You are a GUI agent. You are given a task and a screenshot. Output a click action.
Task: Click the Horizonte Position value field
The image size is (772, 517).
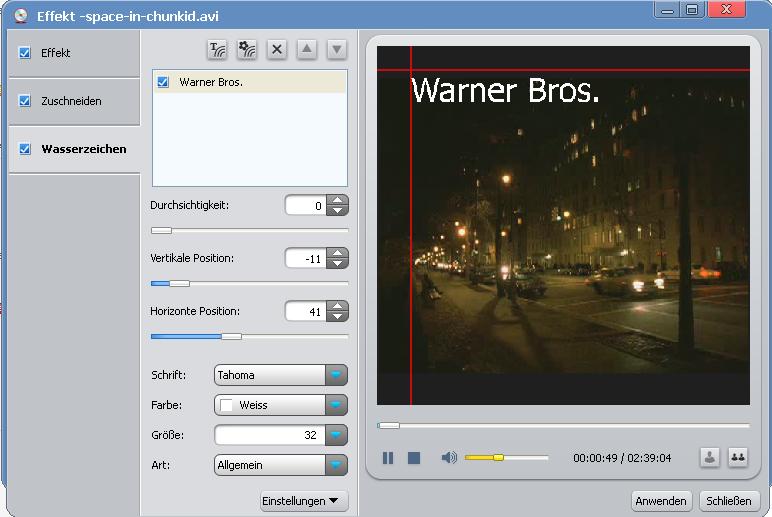pyautogui.click(x=306, y=312)
